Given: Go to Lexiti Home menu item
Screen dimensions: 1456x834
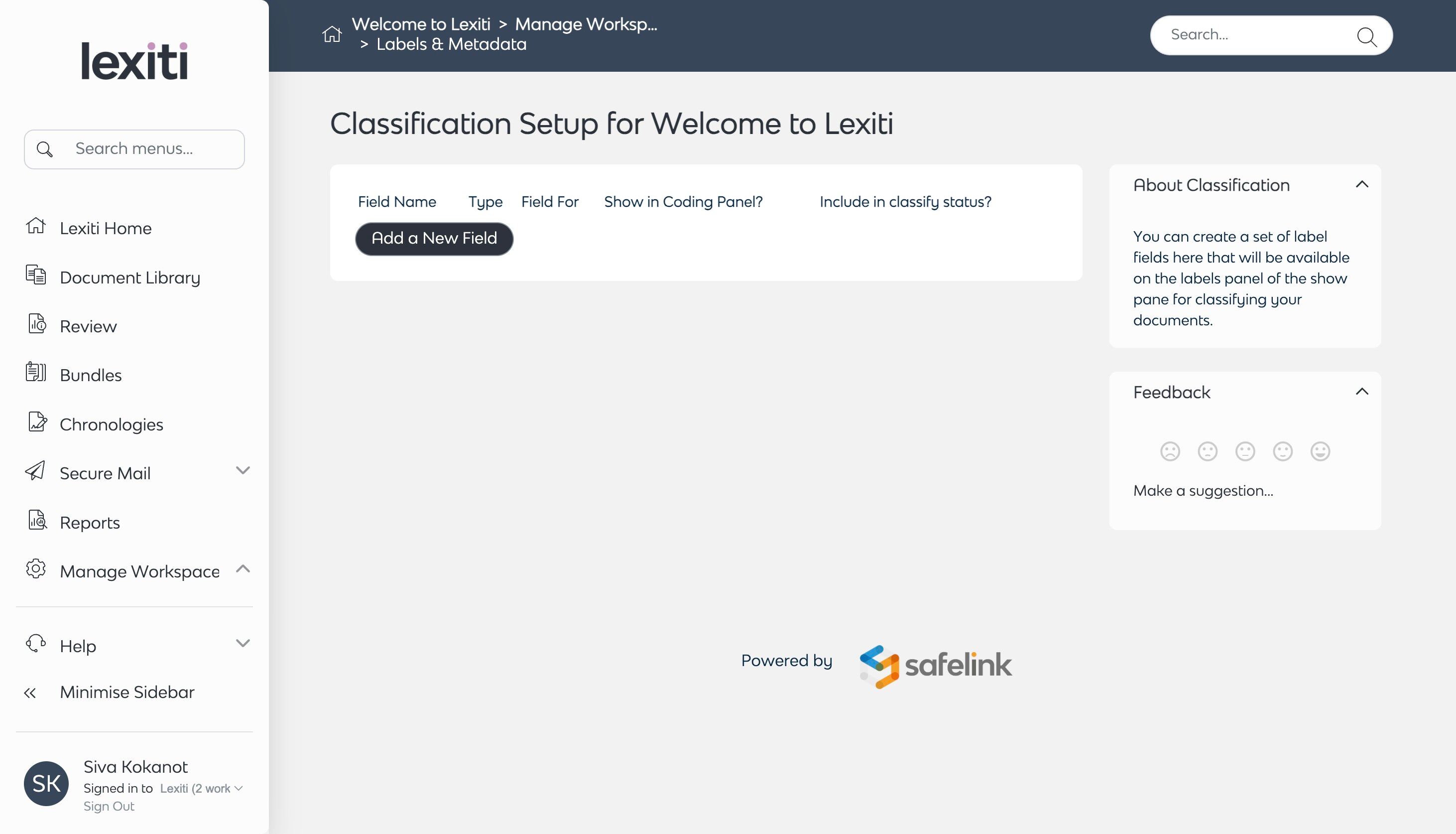Looking at the screenshot, I should coord(105,229).
